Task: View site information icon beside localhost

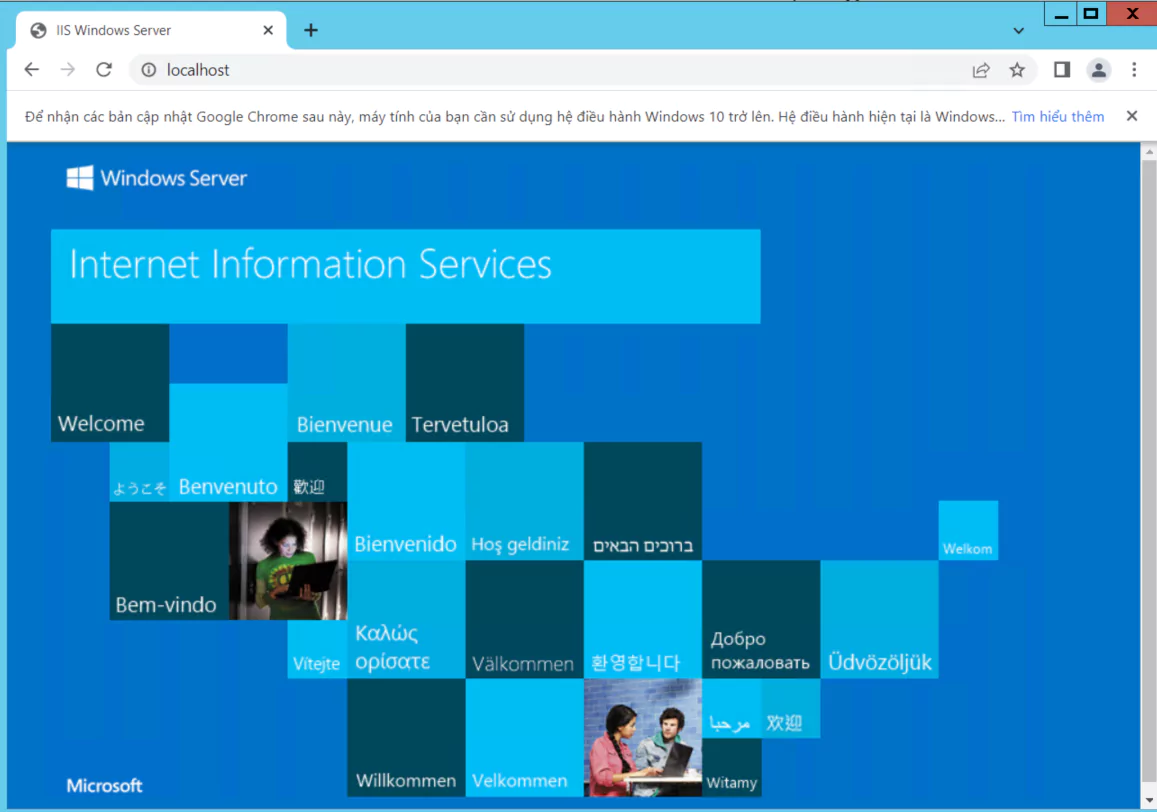Action: click(x=149, y=69)
